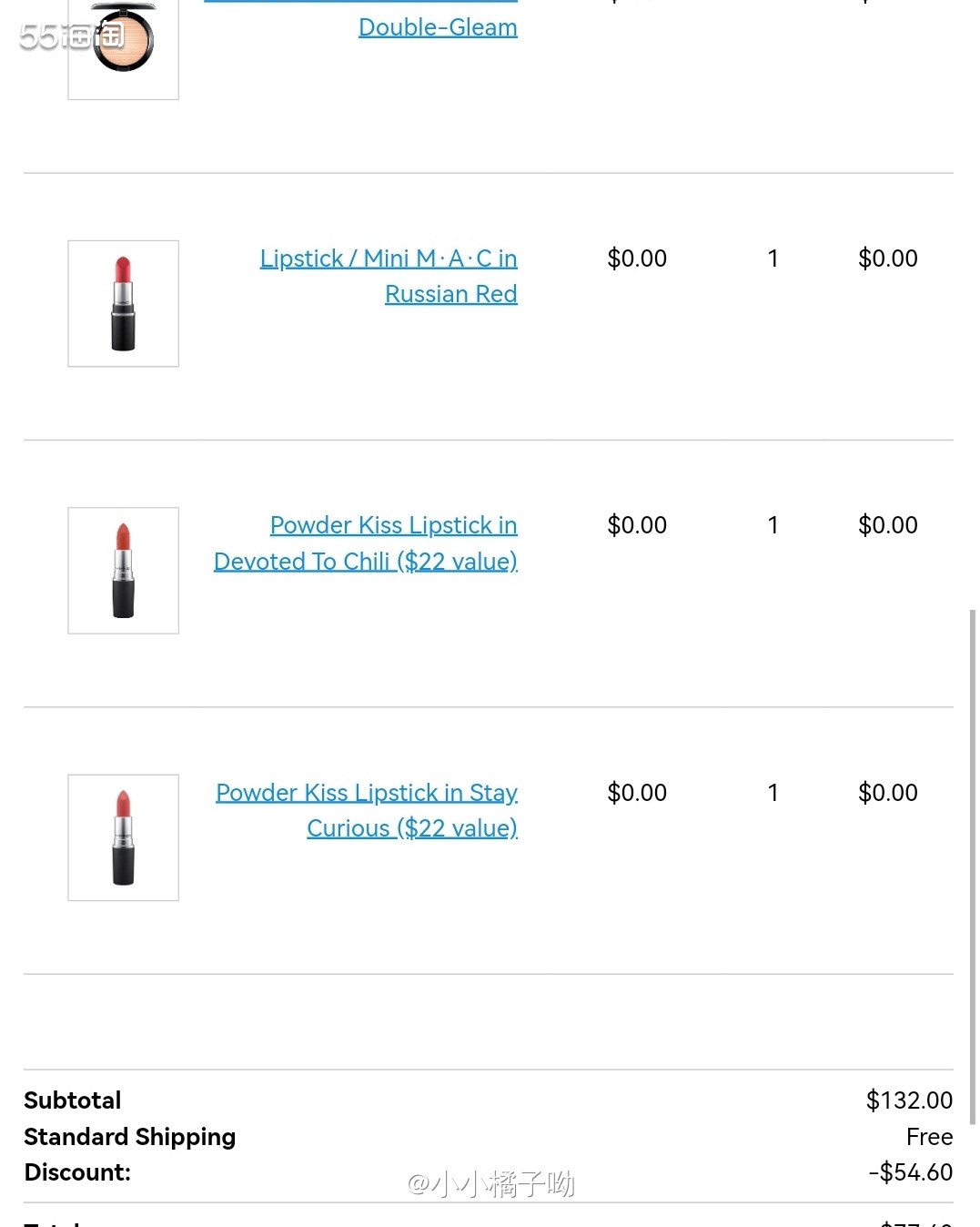
Task: Open the Devoted To Chili lipstick link
Action: point(366,543)
